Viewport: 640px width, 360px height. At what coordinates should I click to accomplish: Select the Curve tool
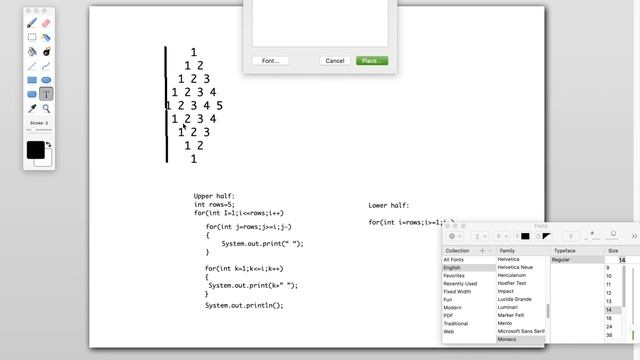[46, 66]
